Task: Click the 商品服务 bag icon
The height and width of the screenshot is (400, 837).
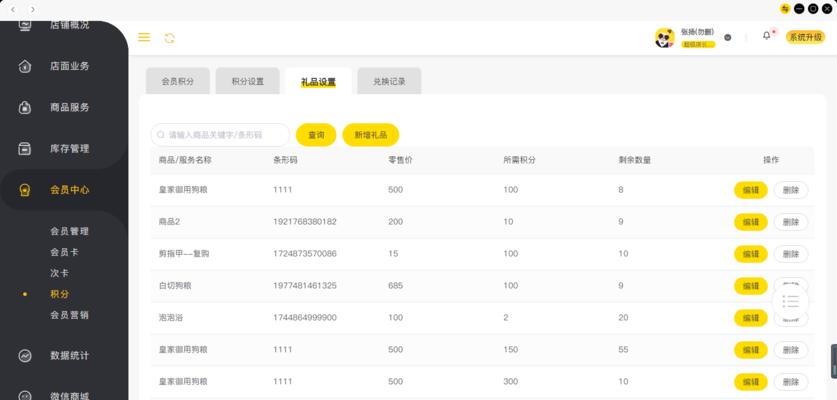Action: pyautogui.click(x=25, y=107)
